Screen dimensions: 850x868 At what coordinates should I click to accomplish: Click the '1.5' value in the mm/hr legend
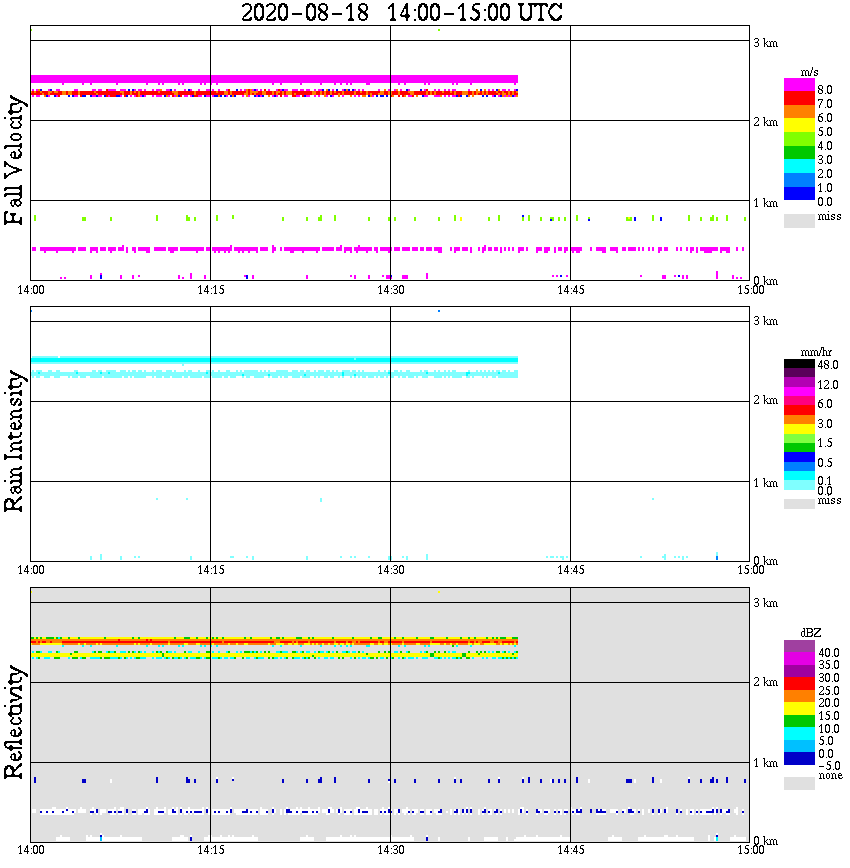pos(825,442)
